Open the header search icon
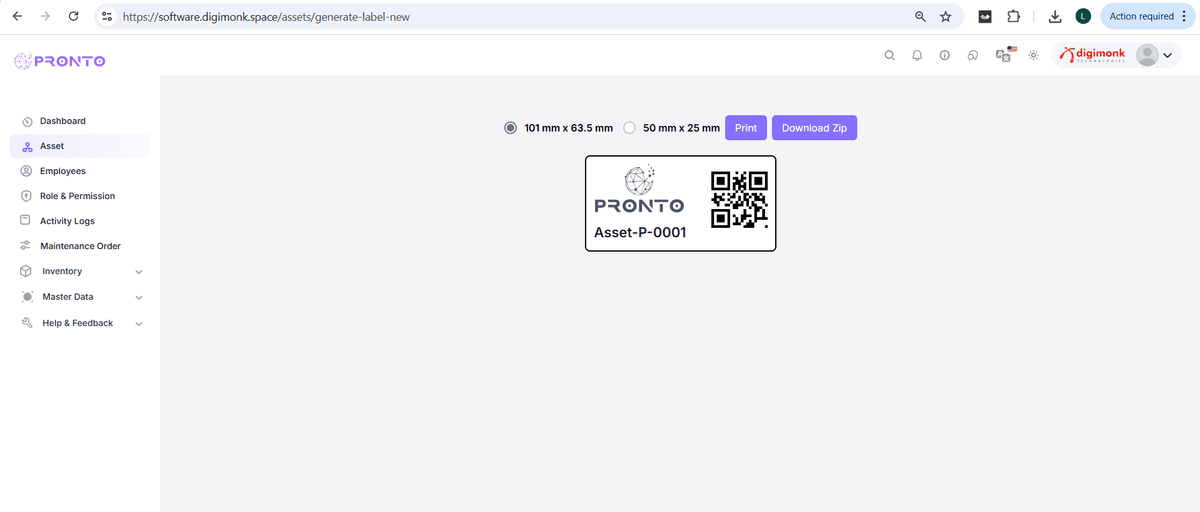The width and height of the screenshot is (1200, 512). point(889,56)
